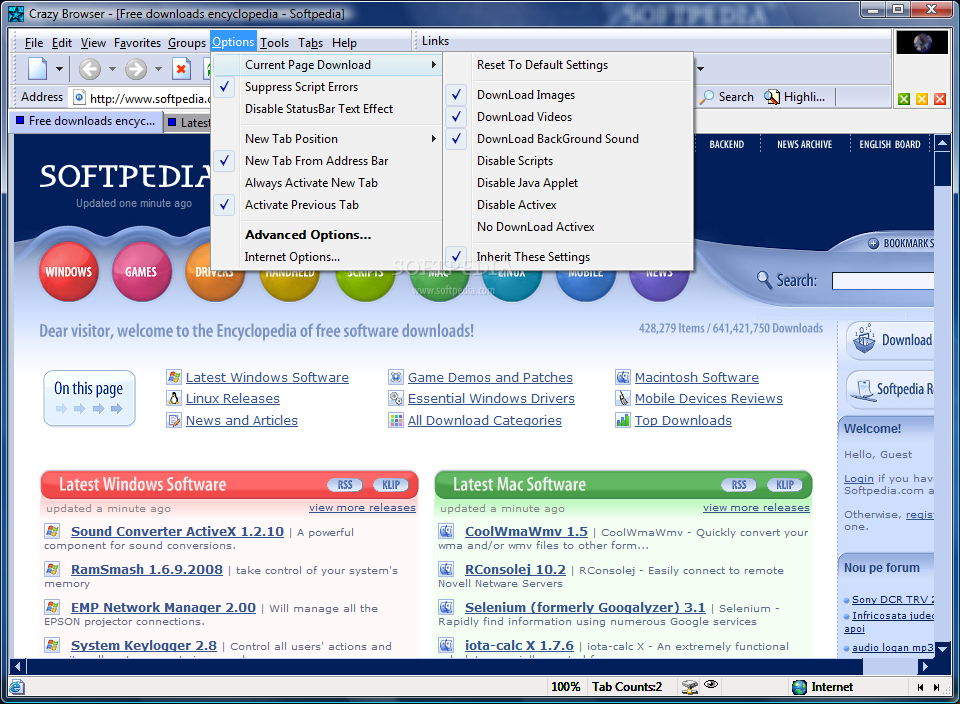Expand Current Page Download submenu

point(326,65)
